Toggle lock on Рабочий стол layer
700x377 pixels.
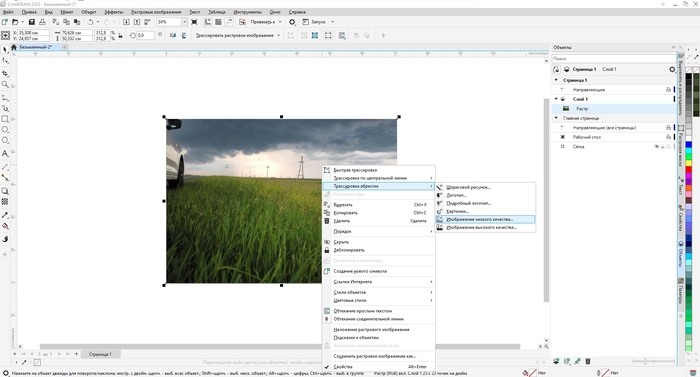click(668, 137)
